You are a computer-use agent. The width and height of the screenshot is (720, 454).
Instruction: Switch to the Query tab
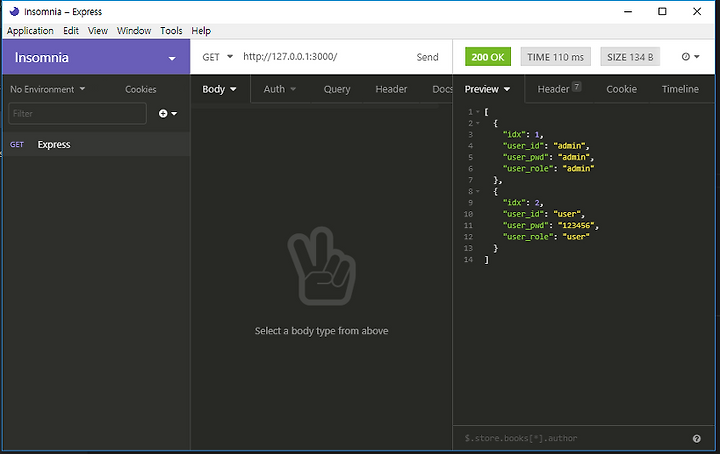[x=337, y=89]
